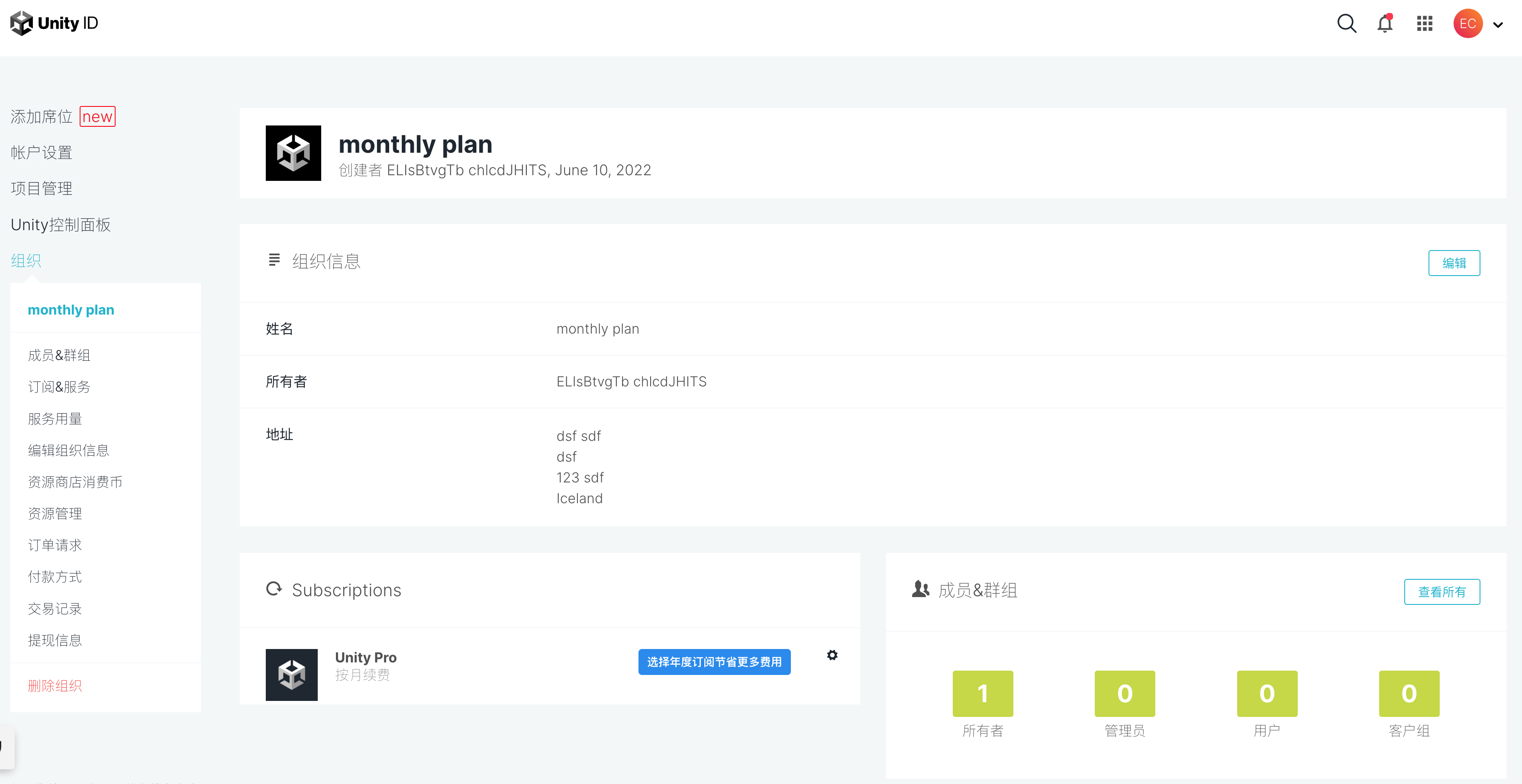Go to 帐户设置 in the sidebar
The width and height of the screenshot is (1522, 784).
[x=41, y=152]
